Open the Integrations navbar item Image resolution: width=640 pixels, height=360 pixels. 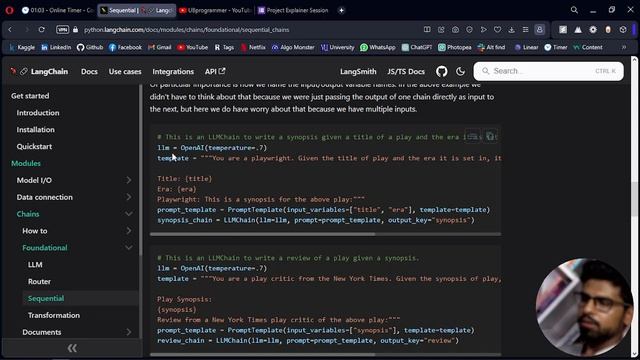coord(173,71)
